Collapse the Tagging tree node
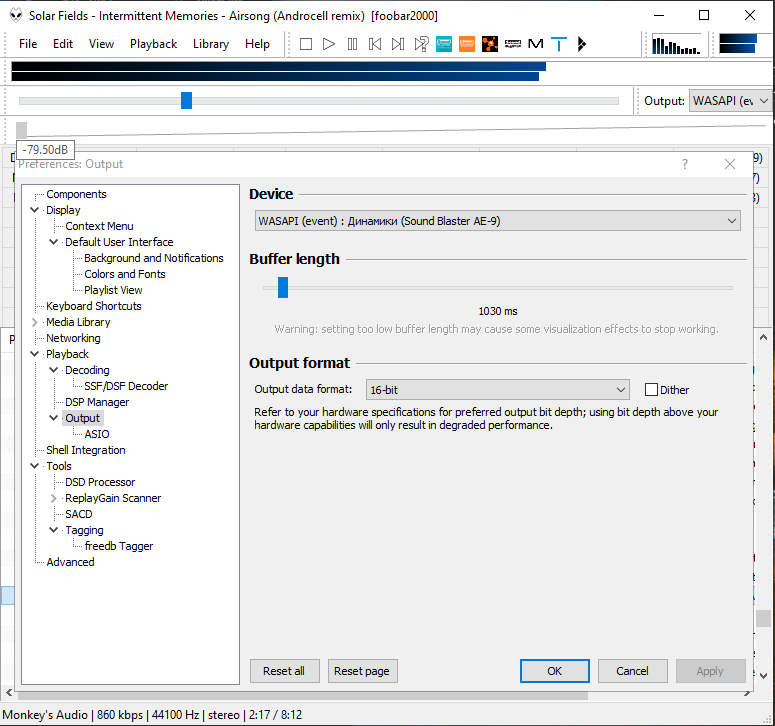775x726 pixels. (x=53, y=530)
